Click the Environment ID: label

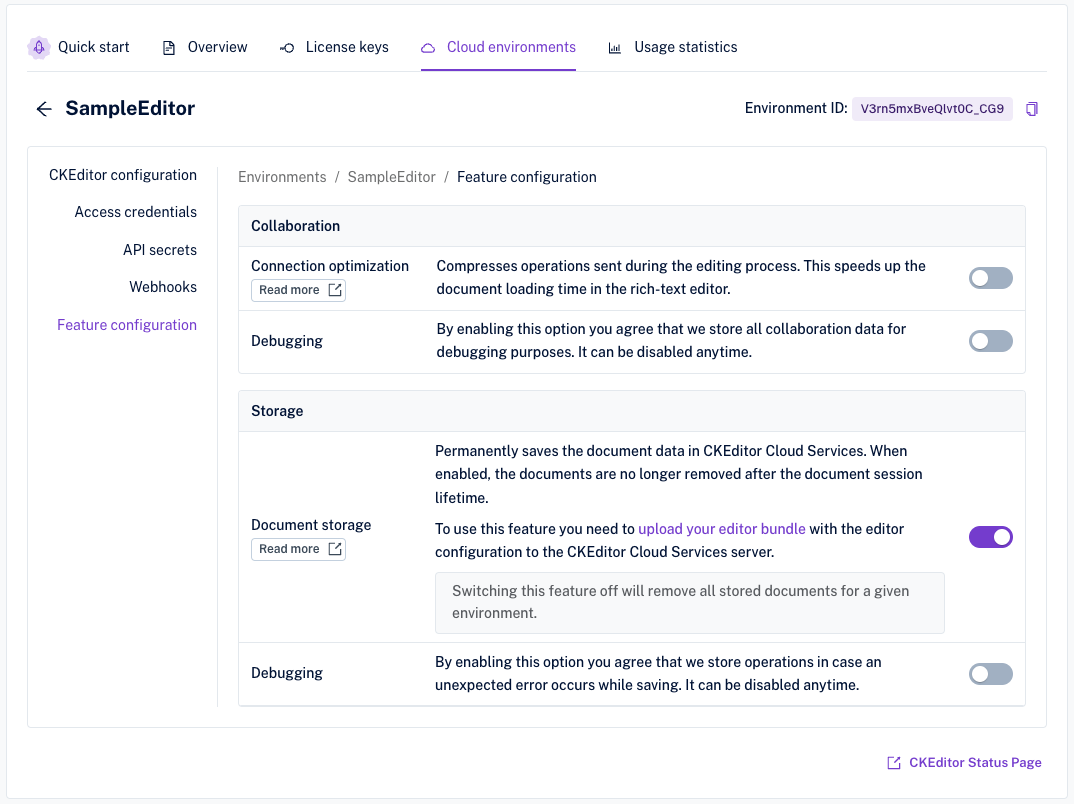click(x=796, y=108)
